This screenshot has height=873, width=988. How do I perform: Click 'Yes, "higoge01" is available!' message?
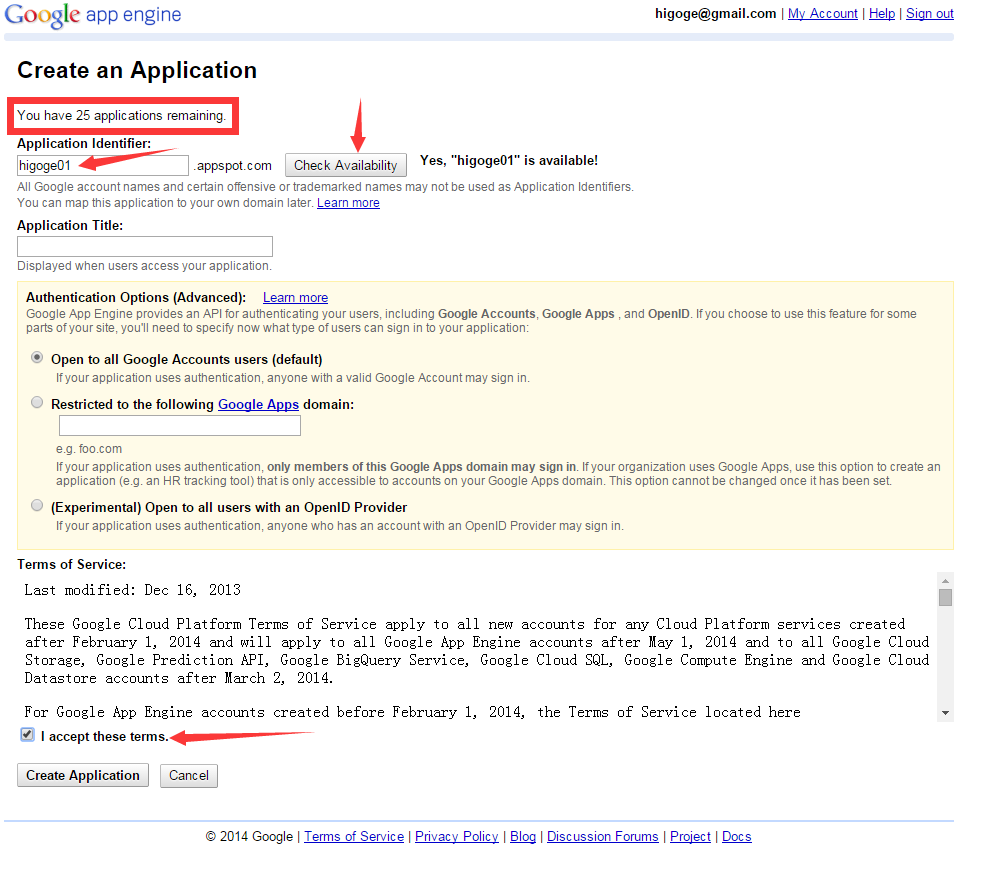click(509, 161)
